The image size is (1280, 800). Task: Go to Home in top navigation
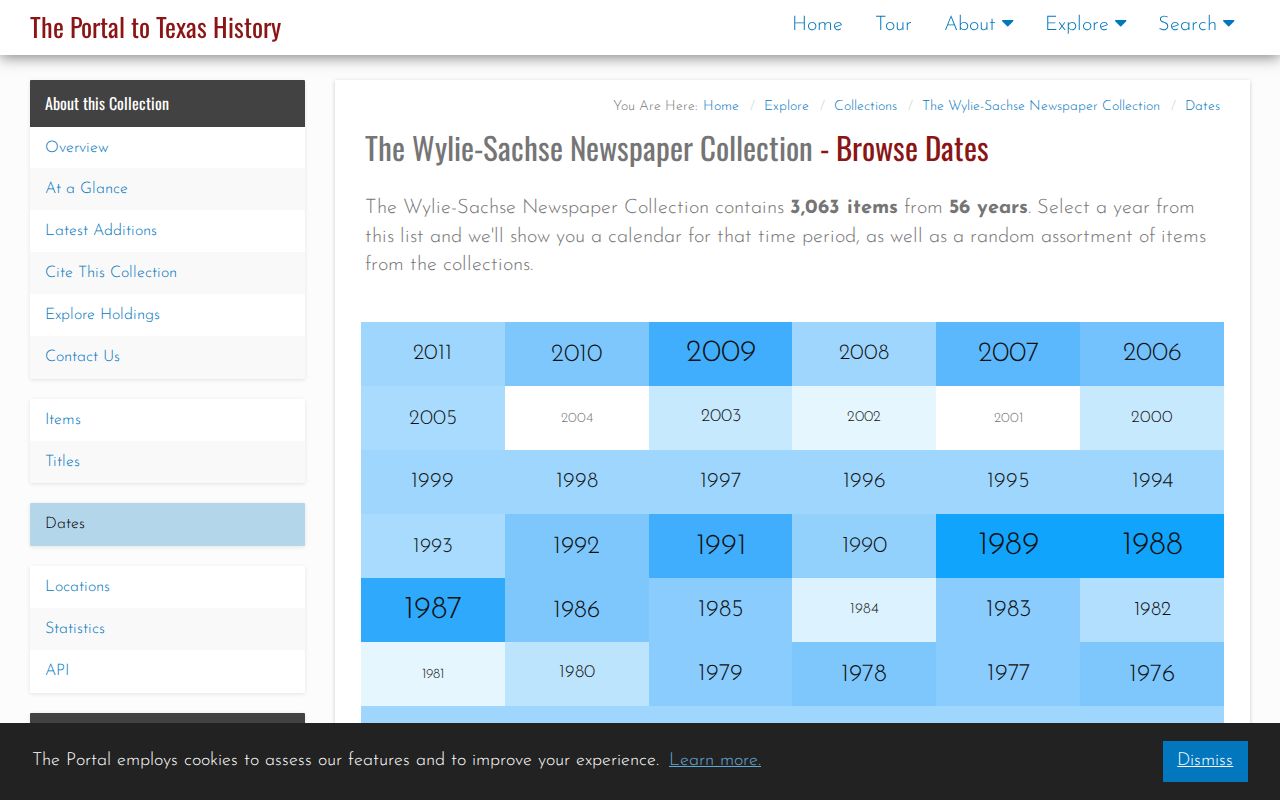817,24
